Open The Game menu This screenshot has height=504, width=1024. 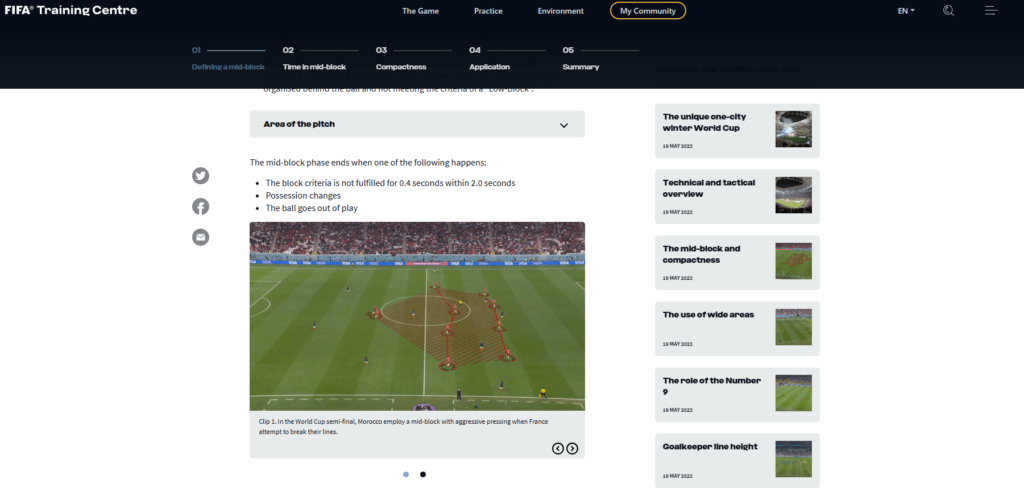[421, 11]
